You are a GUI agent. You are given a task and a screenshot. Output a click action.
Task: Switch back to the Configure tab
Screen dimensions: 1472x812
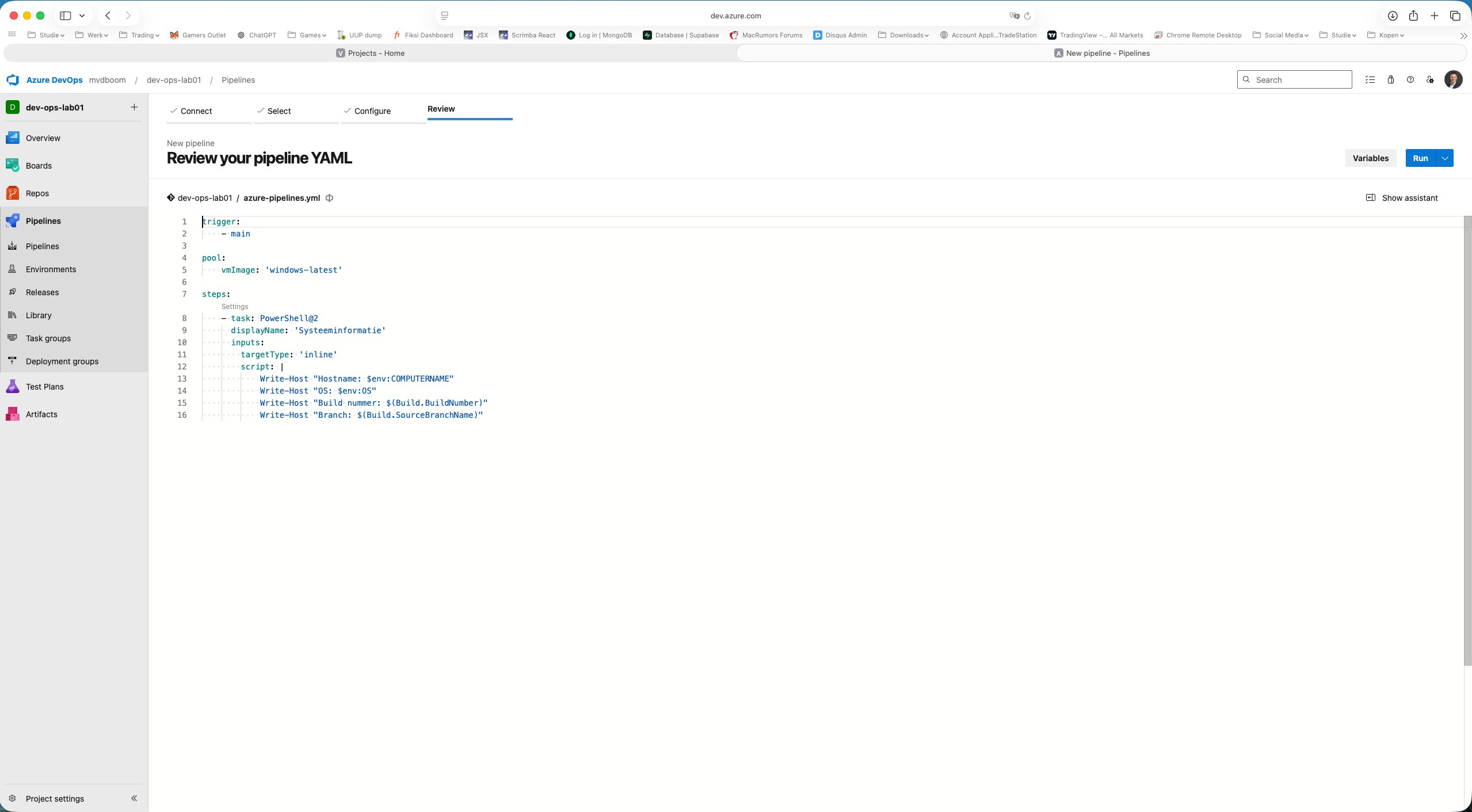(x=372, y=110)
